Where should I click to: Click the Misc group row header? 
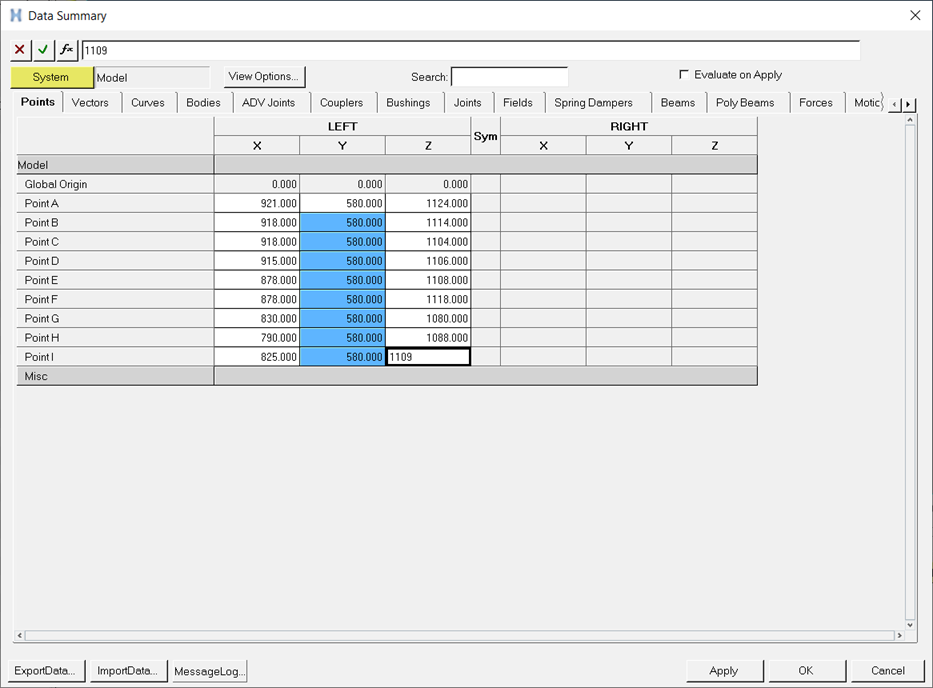[115, 376]
